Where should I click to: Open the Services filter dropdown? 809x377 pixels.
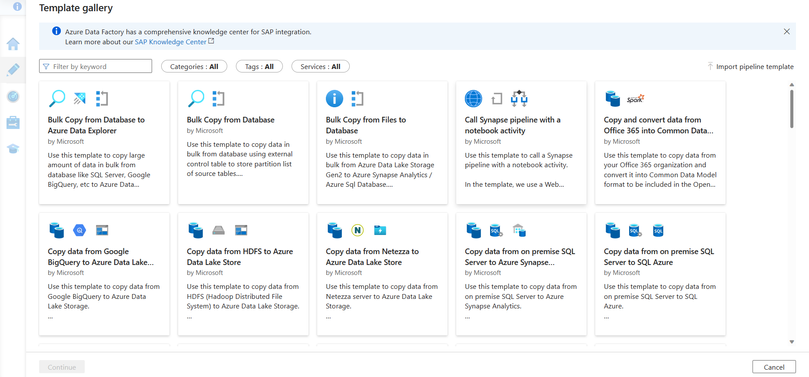point(320,67)
